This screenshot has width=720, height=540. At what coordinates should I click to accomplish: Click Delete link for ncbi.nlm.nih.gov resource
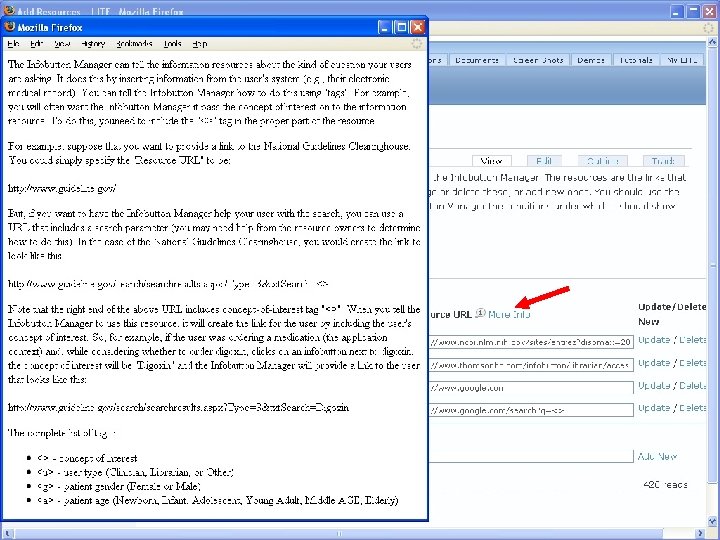(x=692, y=340)
